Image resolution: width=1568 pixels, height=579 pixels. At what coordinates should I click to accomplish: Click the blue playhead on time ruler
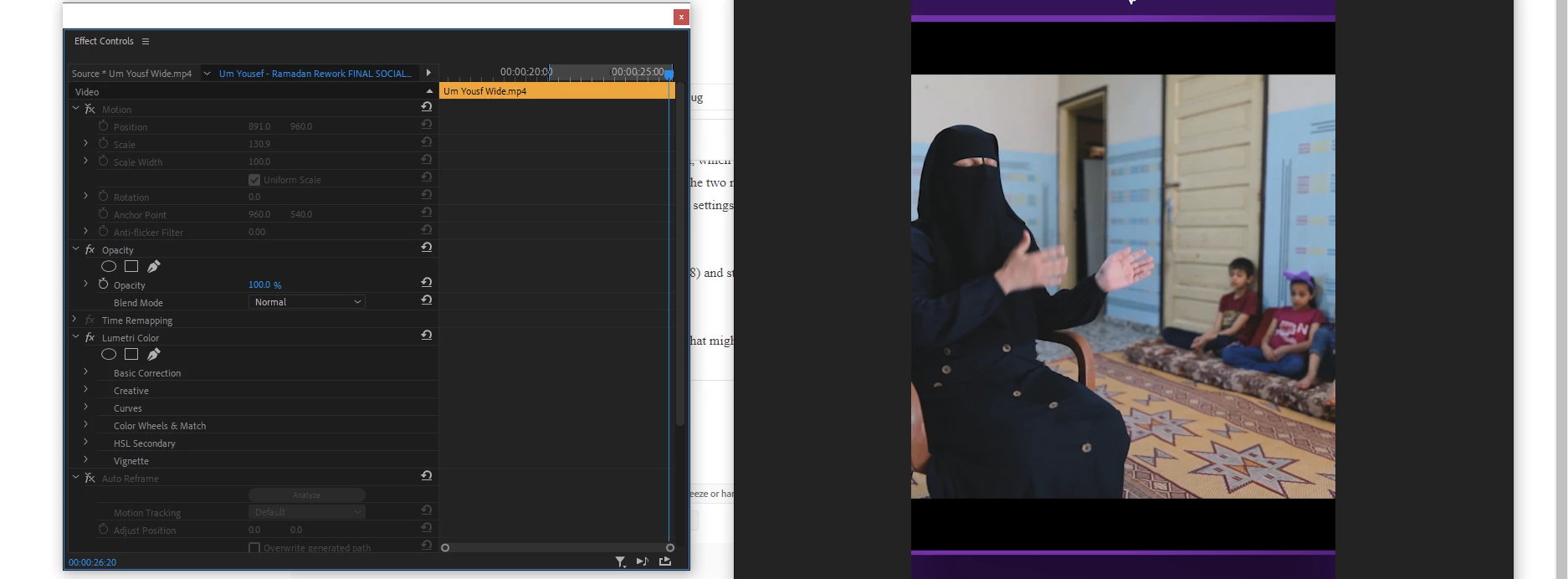(x=669, y=74)
